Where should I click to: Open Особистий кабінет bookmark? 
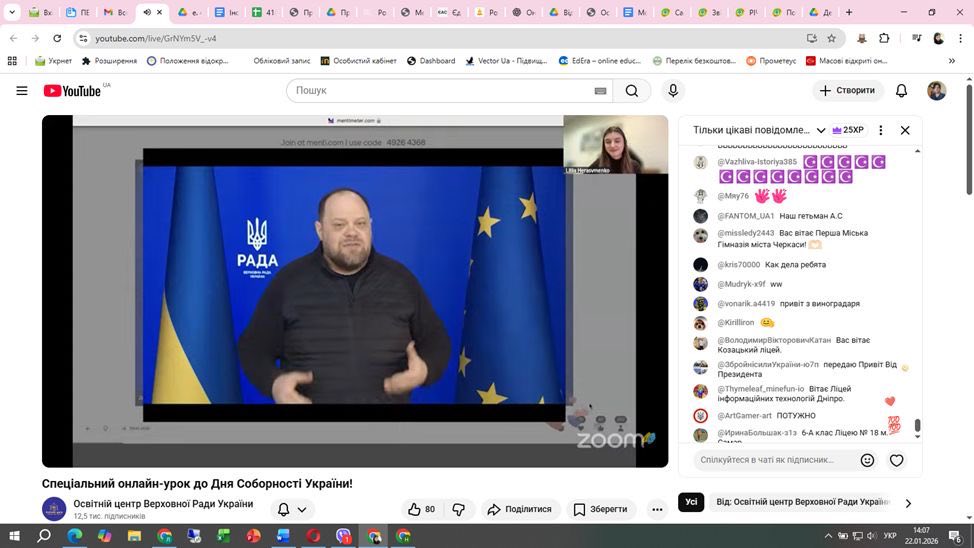(x=358, y=61)
